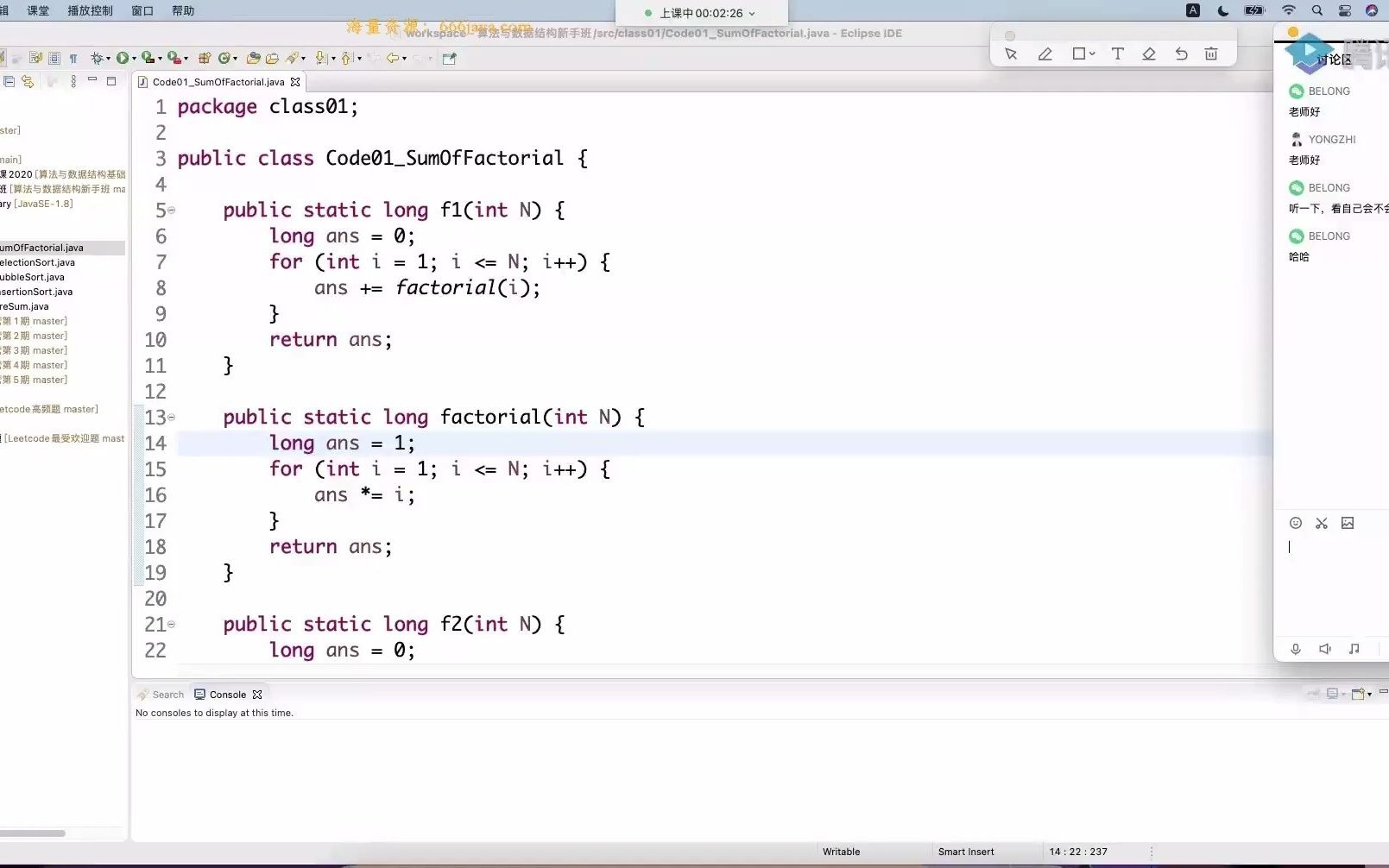Open the 播放控制 menu

(x=90, y=10)
